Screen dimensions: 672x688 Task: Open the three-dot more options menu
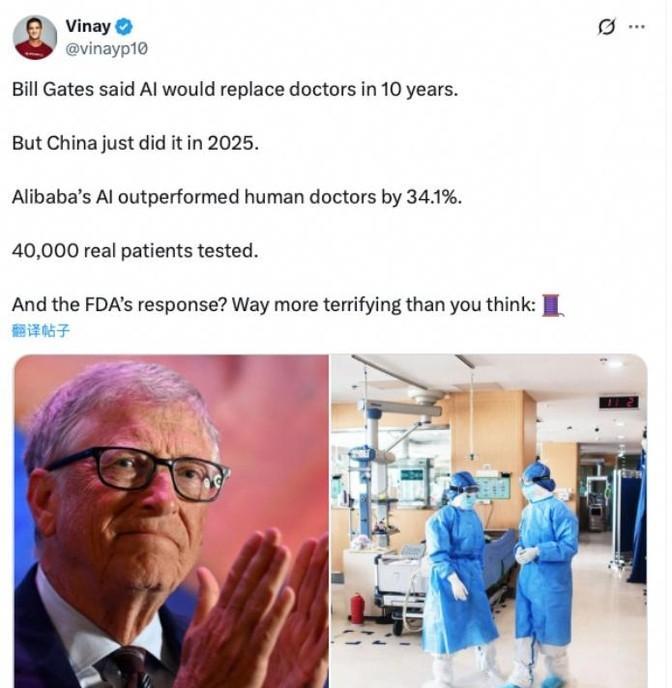[x=636, y=27]
